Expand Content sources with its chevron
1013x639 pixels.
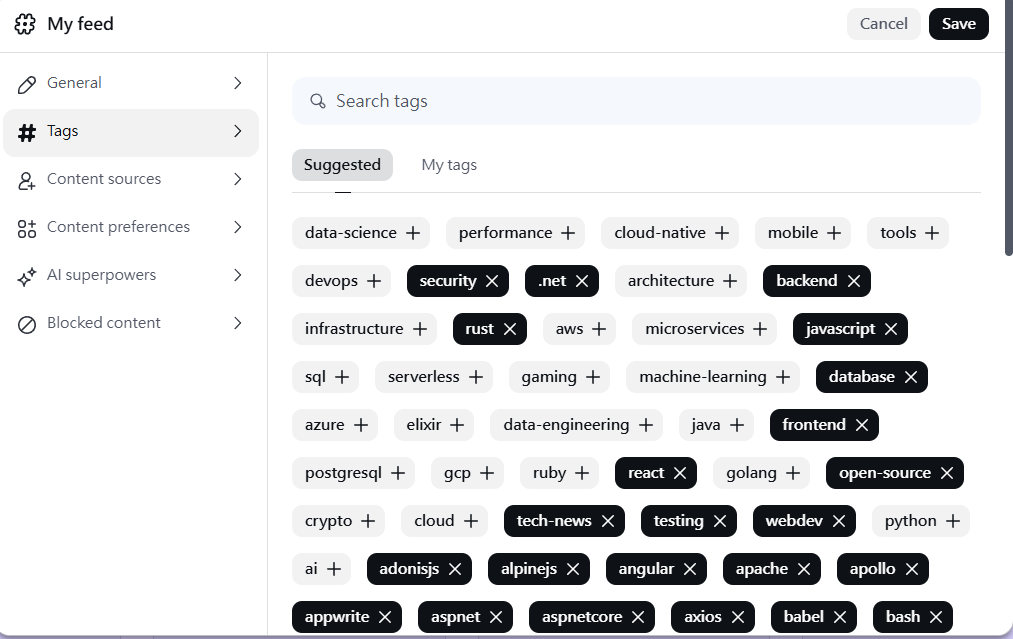click(238, 179)
